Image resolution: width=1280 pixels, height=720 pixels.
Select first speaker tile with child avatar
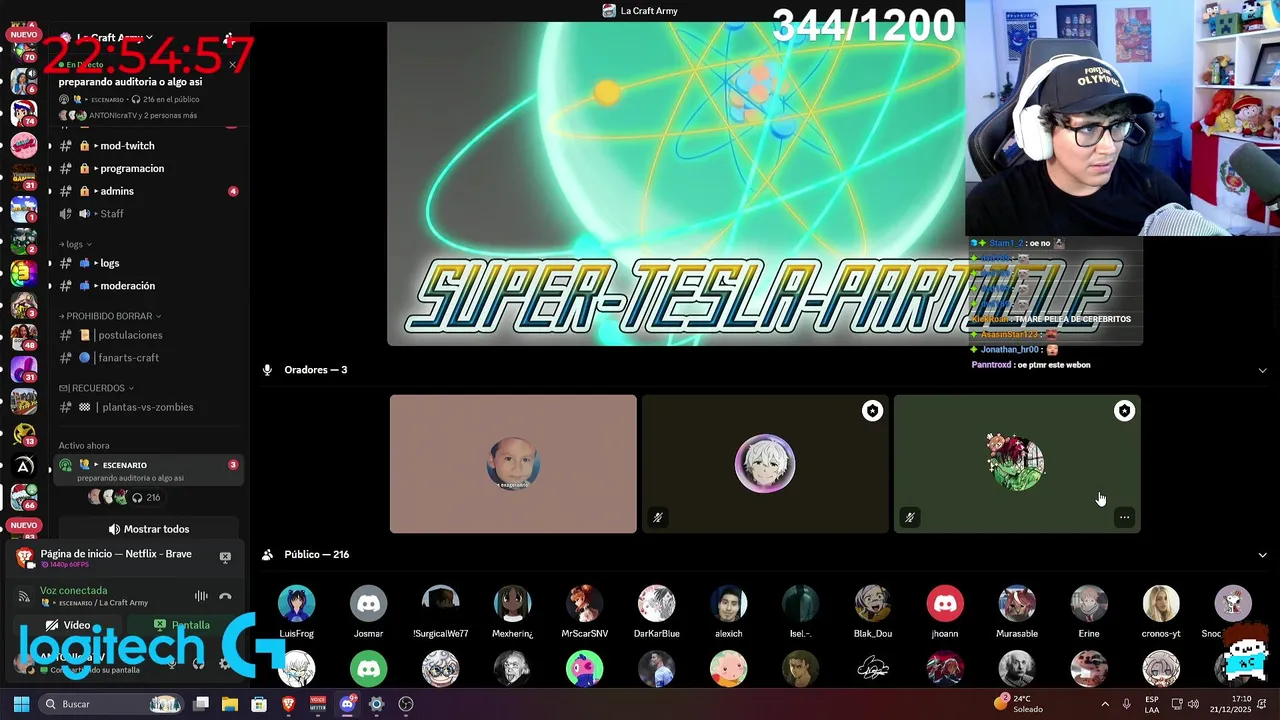(x=513, y=464)
